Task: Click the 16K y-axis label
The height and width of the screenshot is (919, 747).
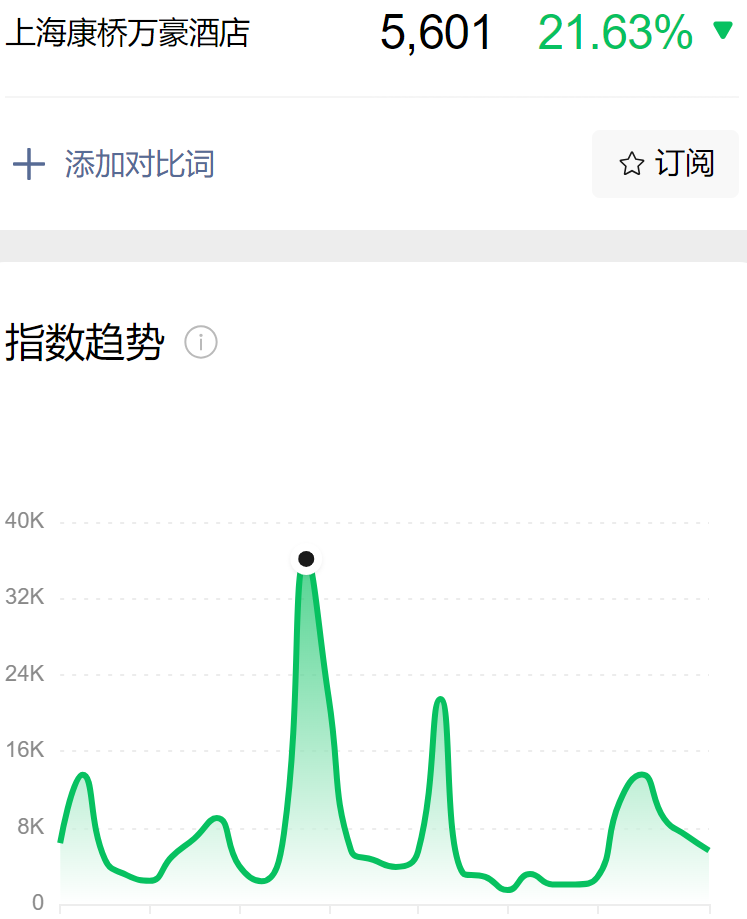Action: pos(25,750)
